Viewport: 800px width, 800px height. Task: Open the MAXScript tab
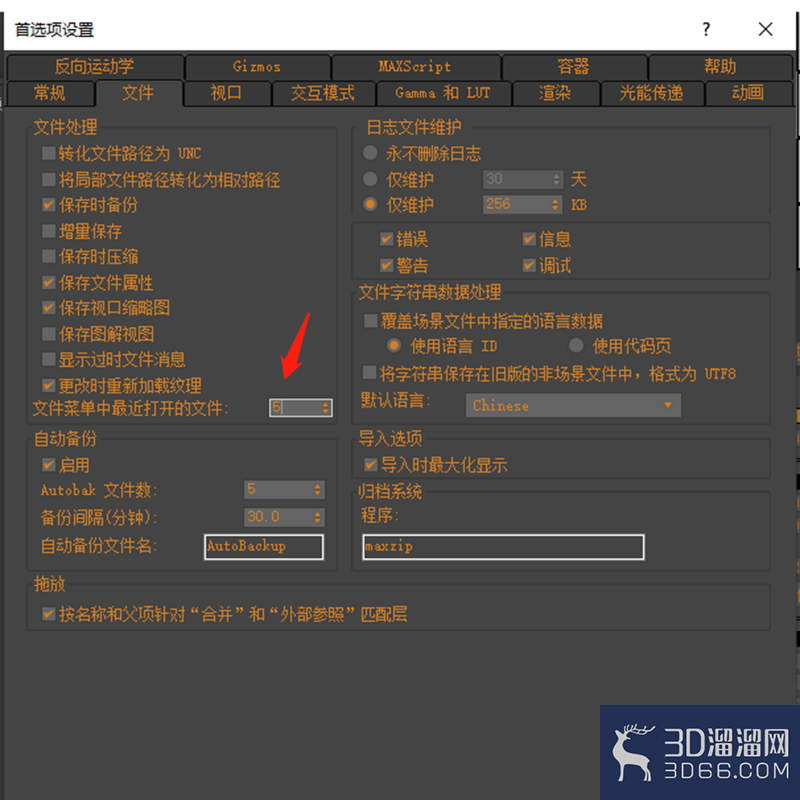click(415, 66)
